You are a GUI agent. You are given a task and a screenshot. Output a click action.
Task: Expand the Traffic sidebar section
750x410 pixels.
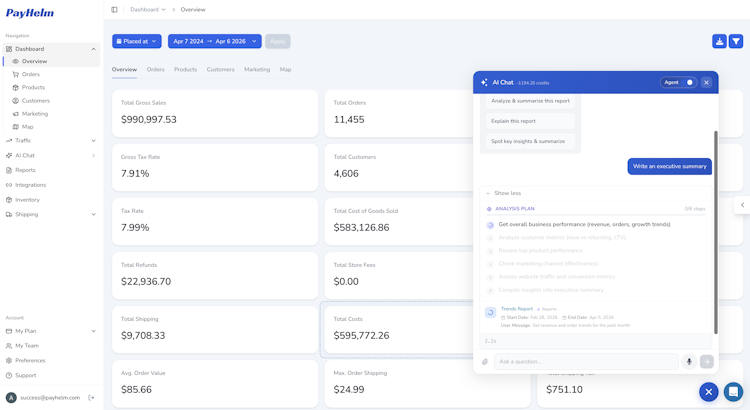click(93, 141)
